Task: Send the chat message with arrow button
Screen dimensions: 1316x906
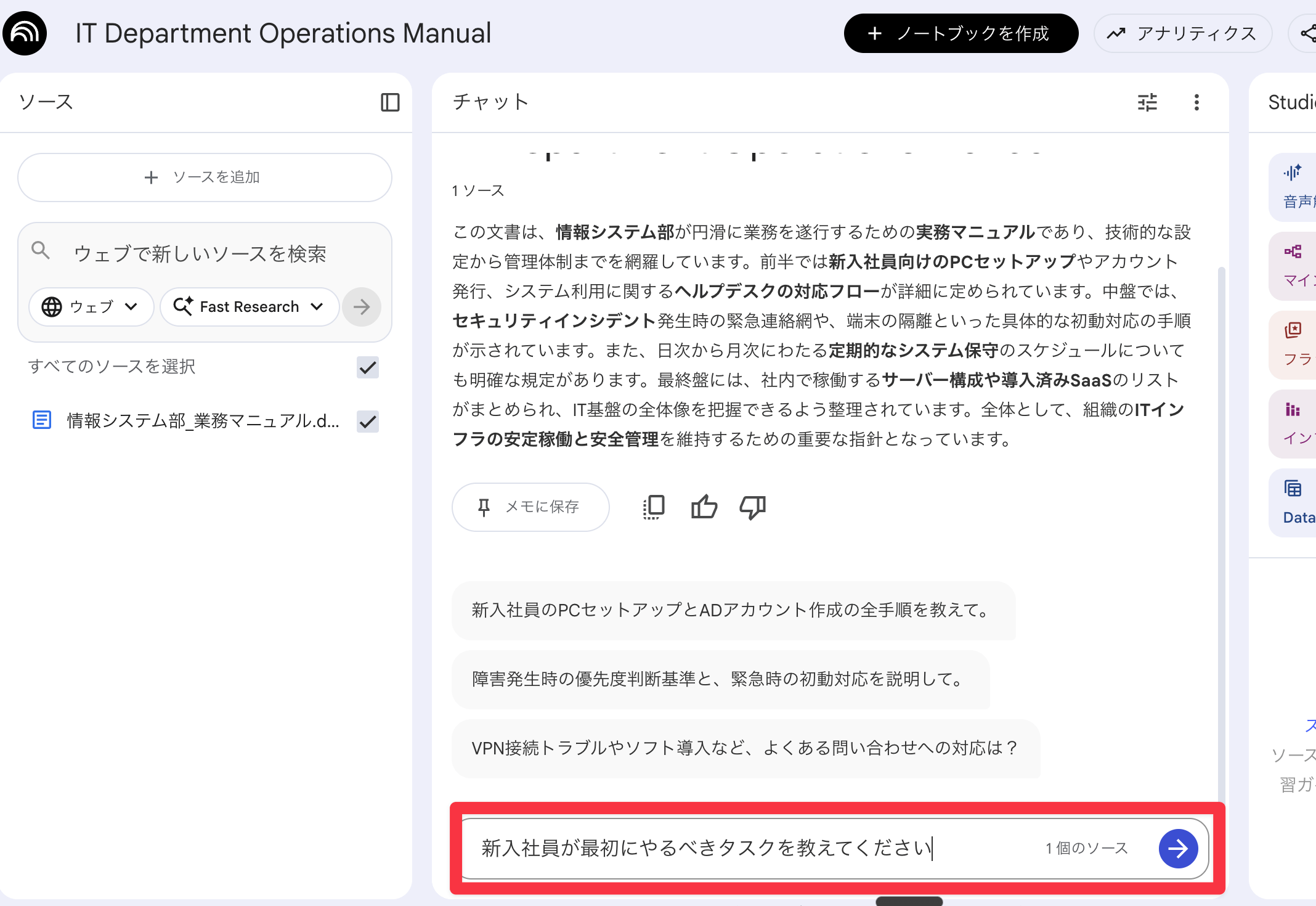Action: click(1178, 849)
